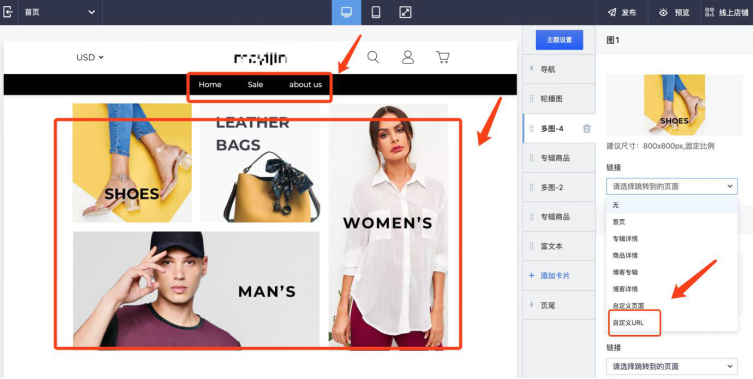
Task: Go to Home in store navigation
Action: [x=210, y=85]
